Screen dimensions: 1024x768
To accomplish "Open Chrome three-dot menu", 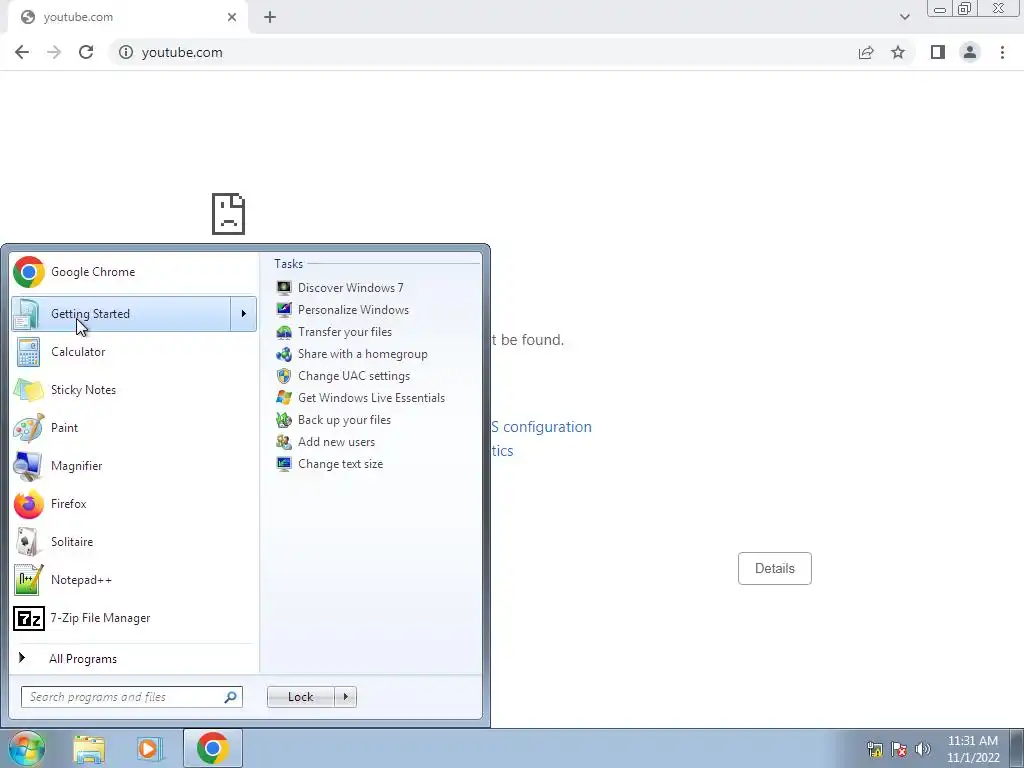I will [x=1002, y=52].
